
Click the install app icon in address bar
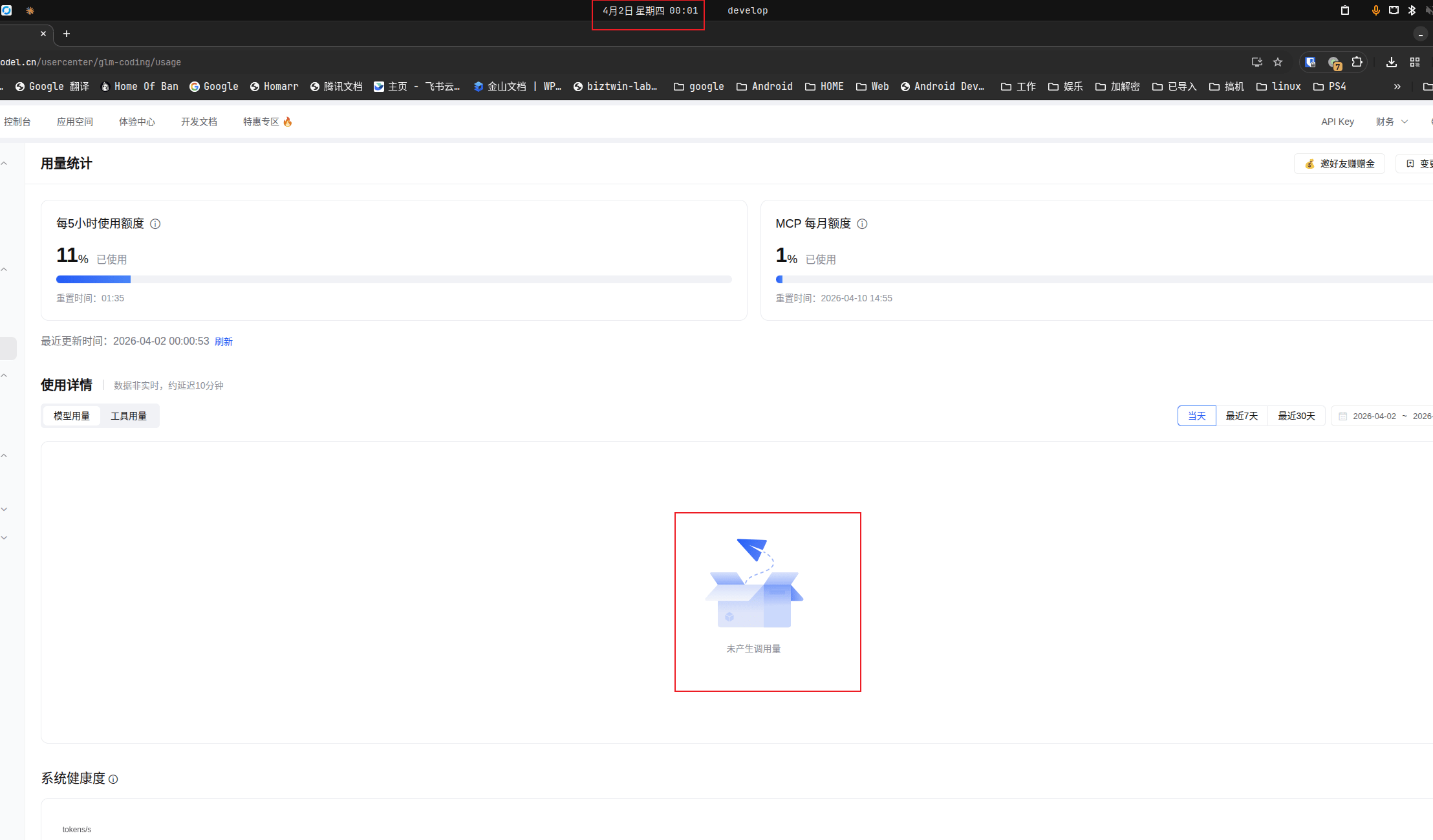coord(1256,62)
